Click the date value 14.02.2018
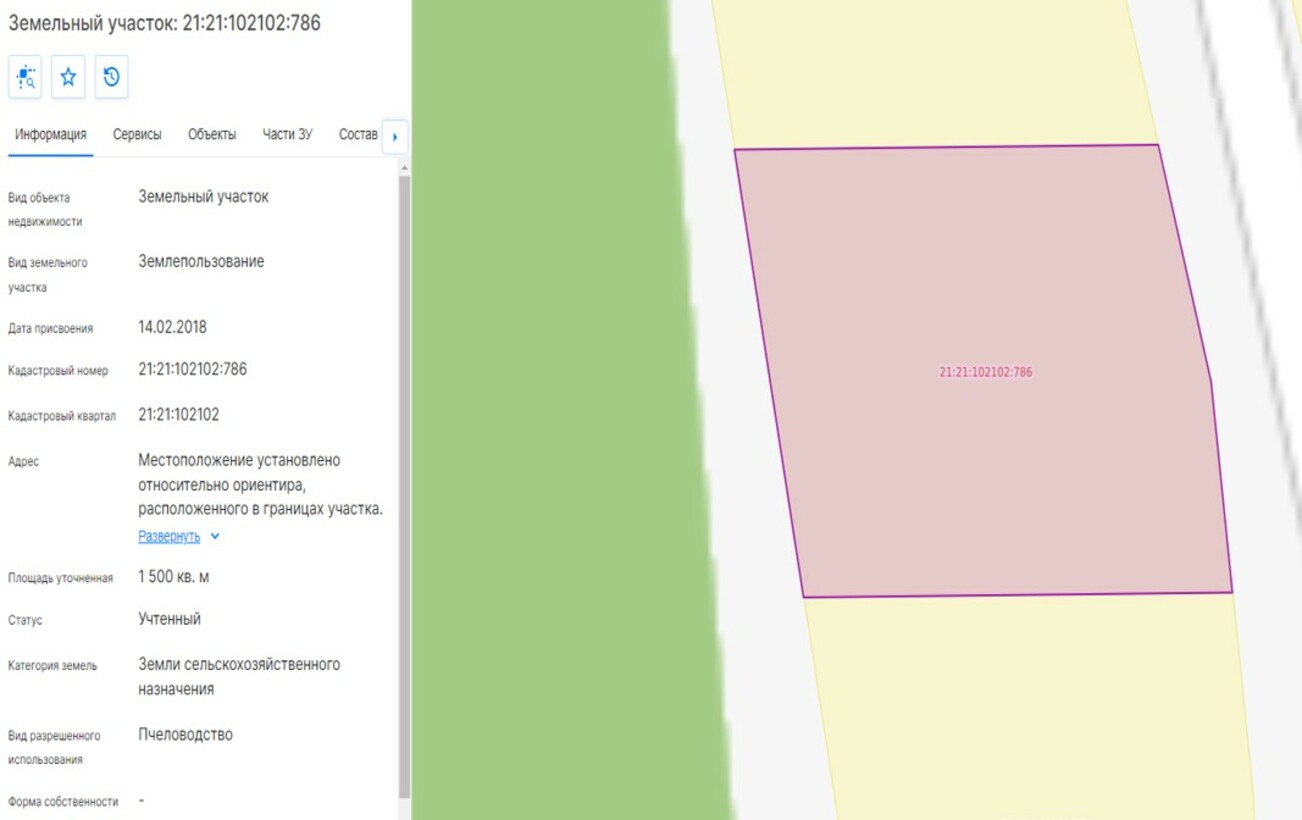Image resolution: width=1302 pixels, height=820 pixels. pos(172,327)
